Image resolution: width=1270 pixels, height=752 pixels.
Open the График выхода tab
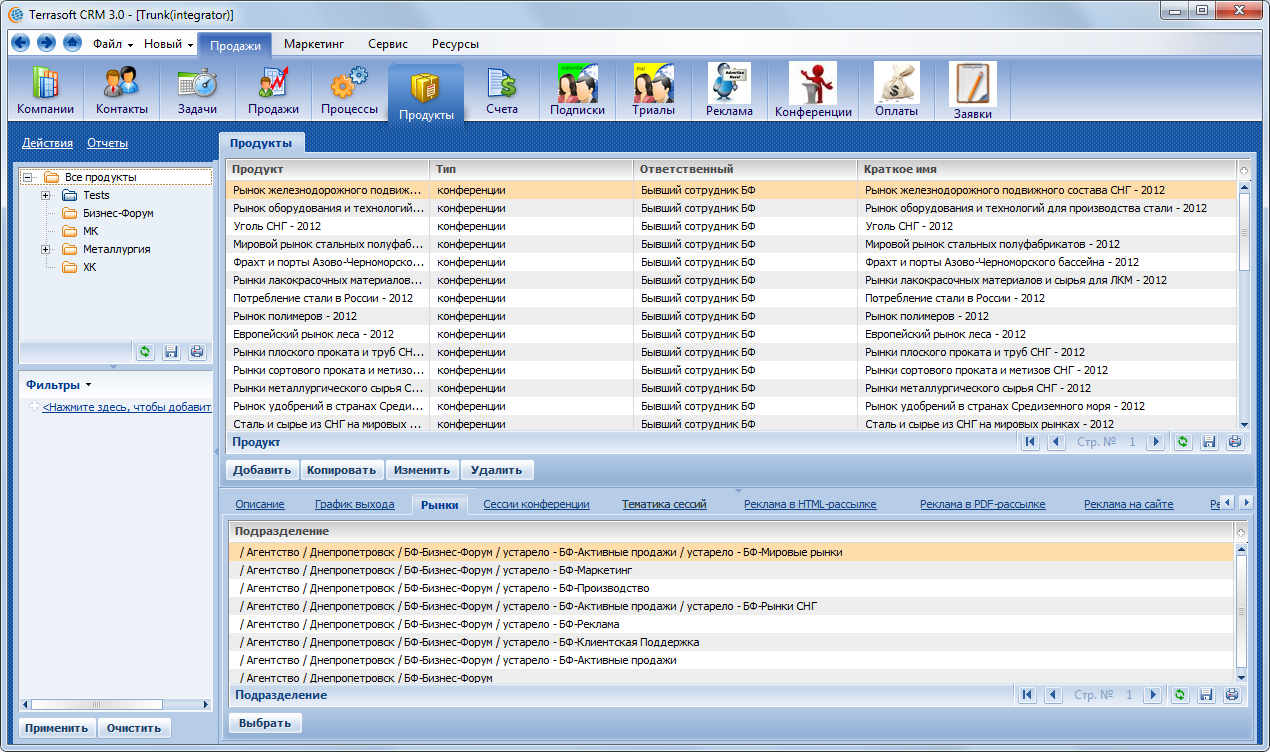point(355,504)
